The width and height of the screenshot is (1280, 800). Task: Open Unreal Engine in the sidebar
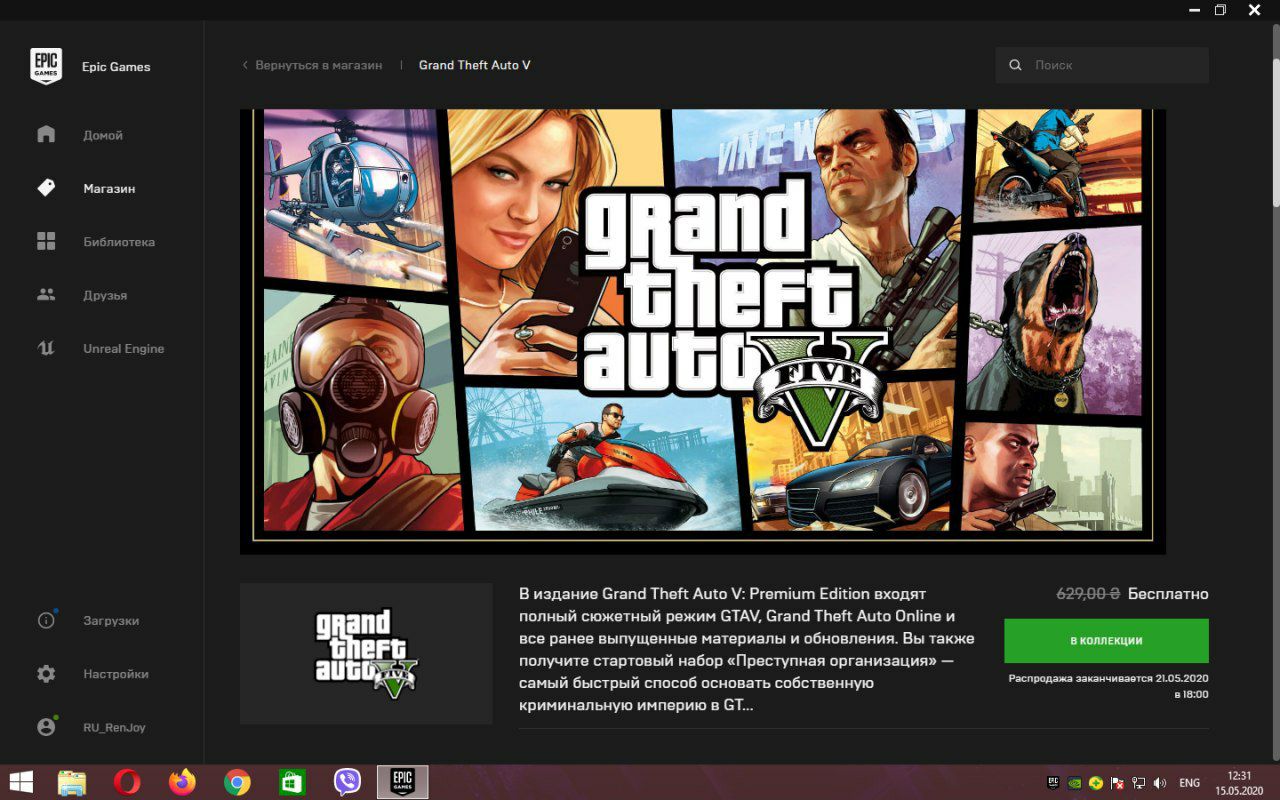point(123,349)
